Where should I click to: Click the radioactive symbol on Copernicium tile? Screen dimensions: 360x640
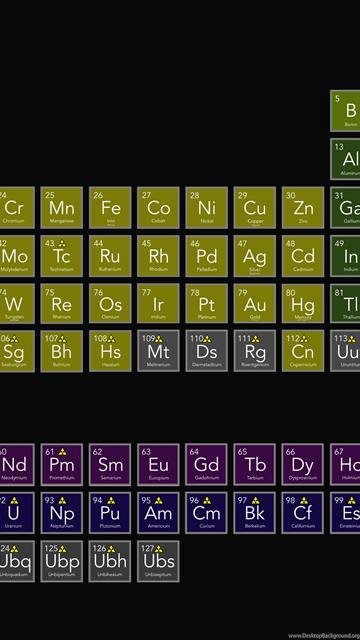pyautogui.click(x=303, y=339)
